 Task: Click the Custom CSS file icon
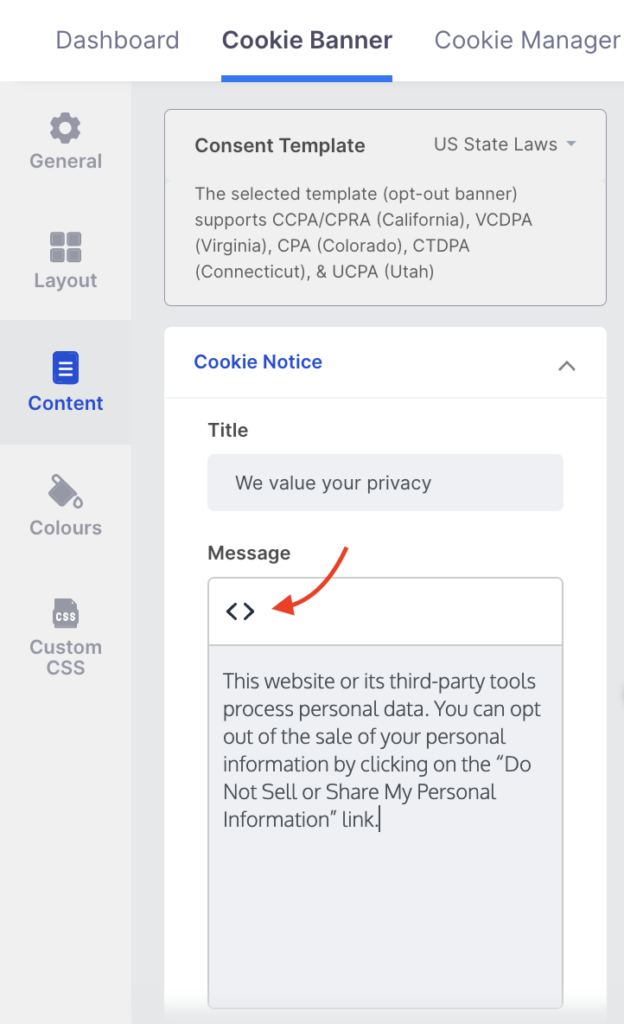(x=65, y=613)
